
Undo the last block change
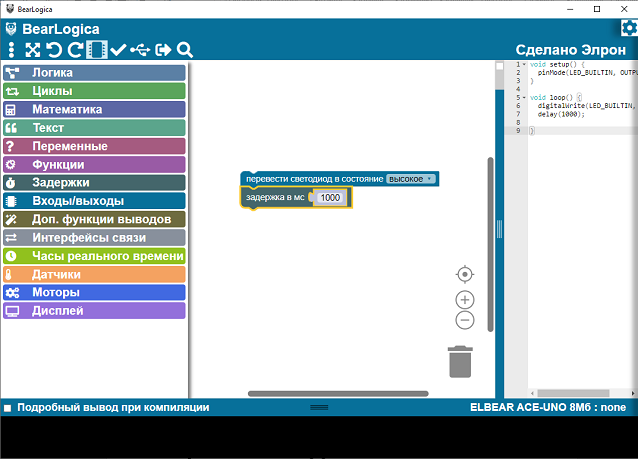[x=54, y=50]
